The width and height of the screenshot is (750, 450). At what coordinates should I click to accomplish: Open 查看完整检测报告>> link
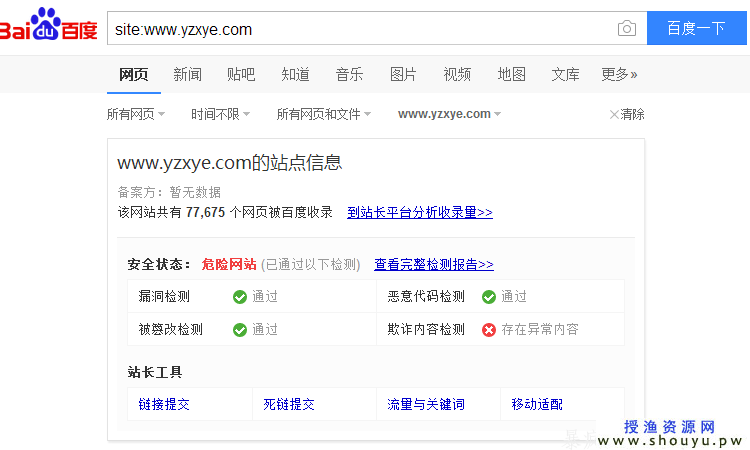click(x=434, y=264)
